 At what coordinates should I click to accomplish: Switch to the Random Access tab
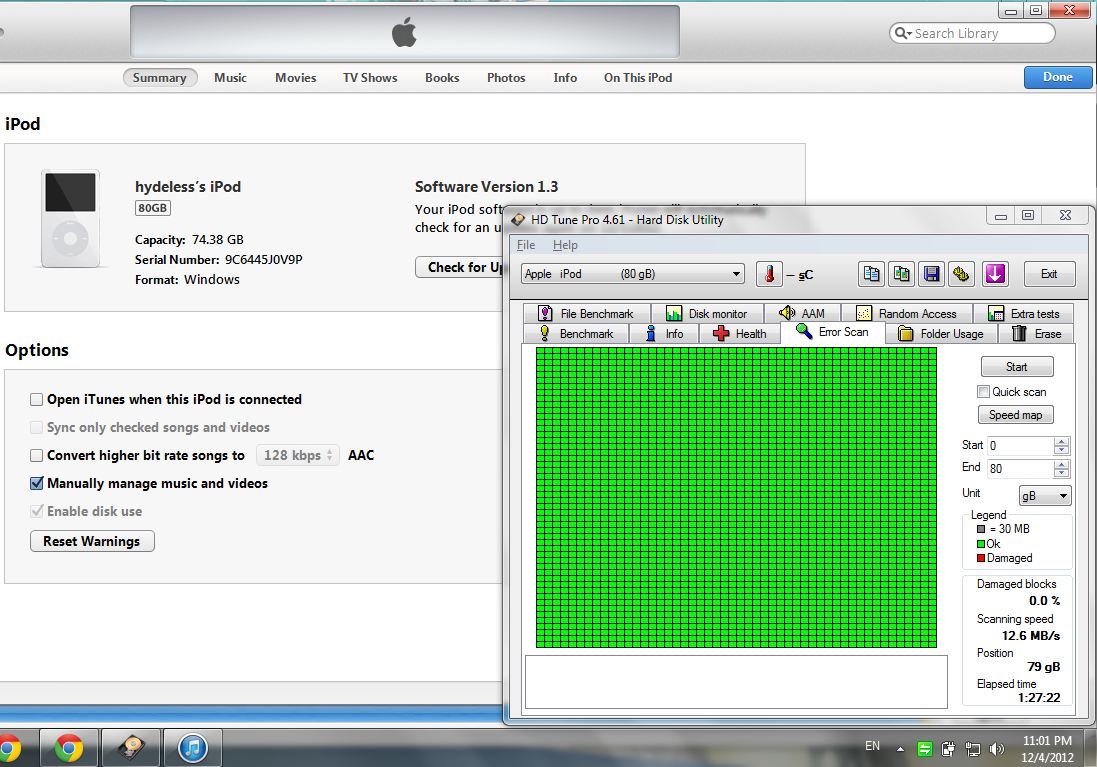coord(907,314)
